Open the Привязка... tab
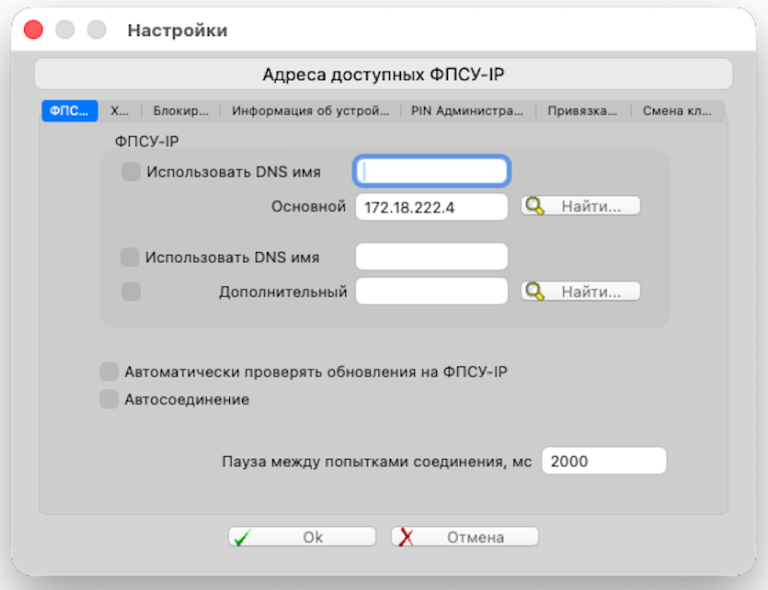768x590 pixels. (582, 111)
